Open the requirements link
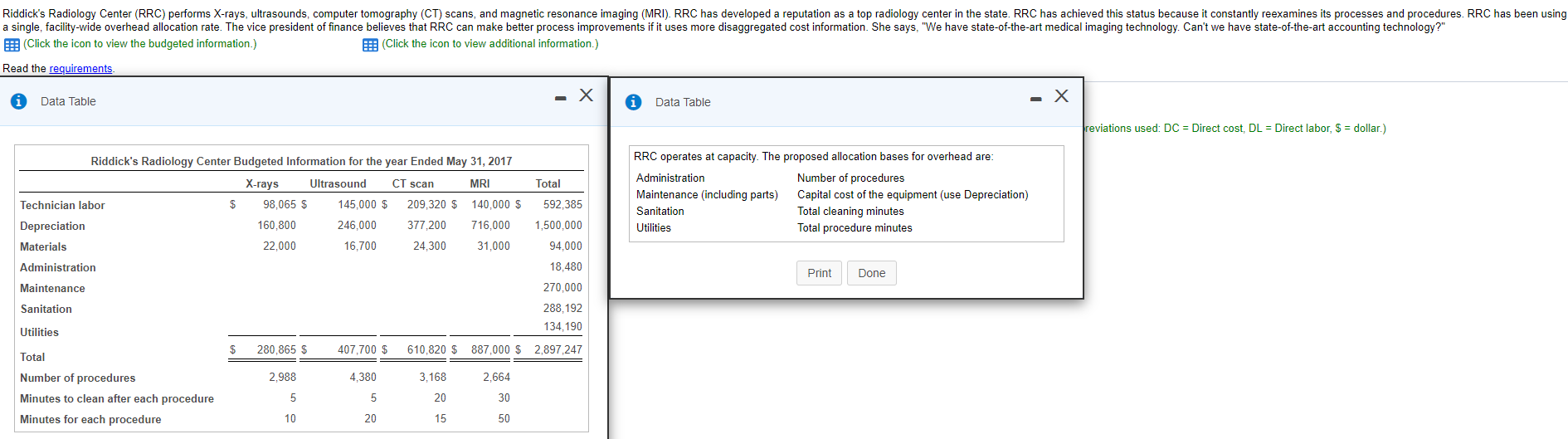 tap(80, 69)
